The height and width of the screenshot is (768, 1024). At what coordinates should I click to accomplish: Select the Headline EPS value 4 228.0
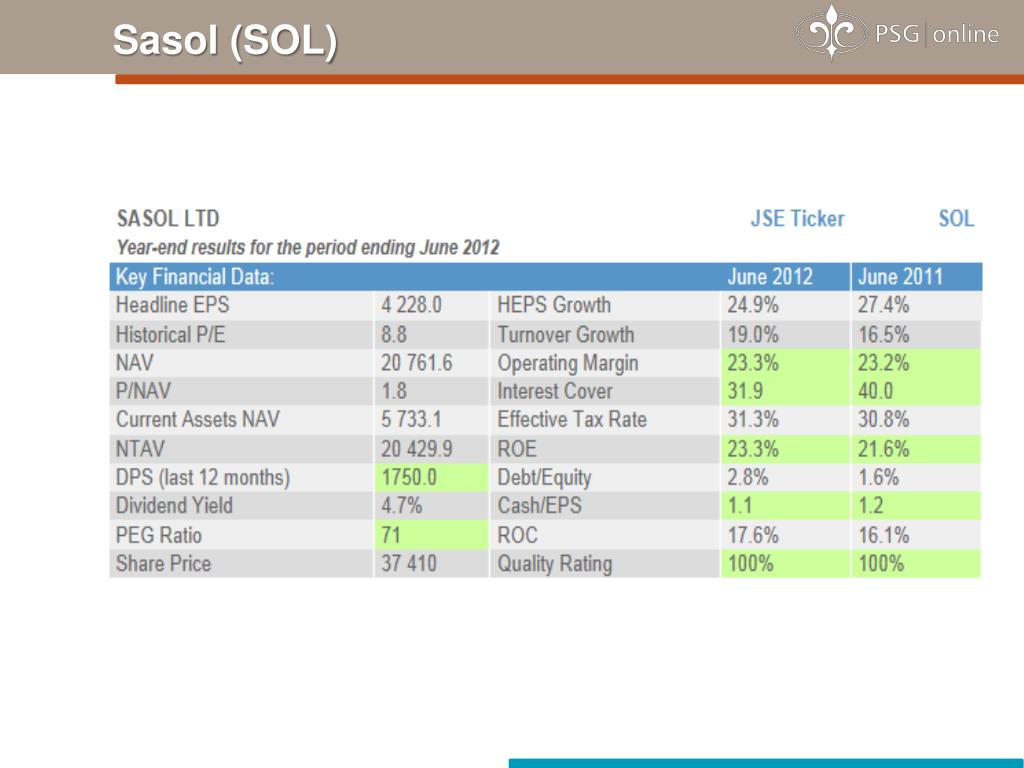pos(411,305)
